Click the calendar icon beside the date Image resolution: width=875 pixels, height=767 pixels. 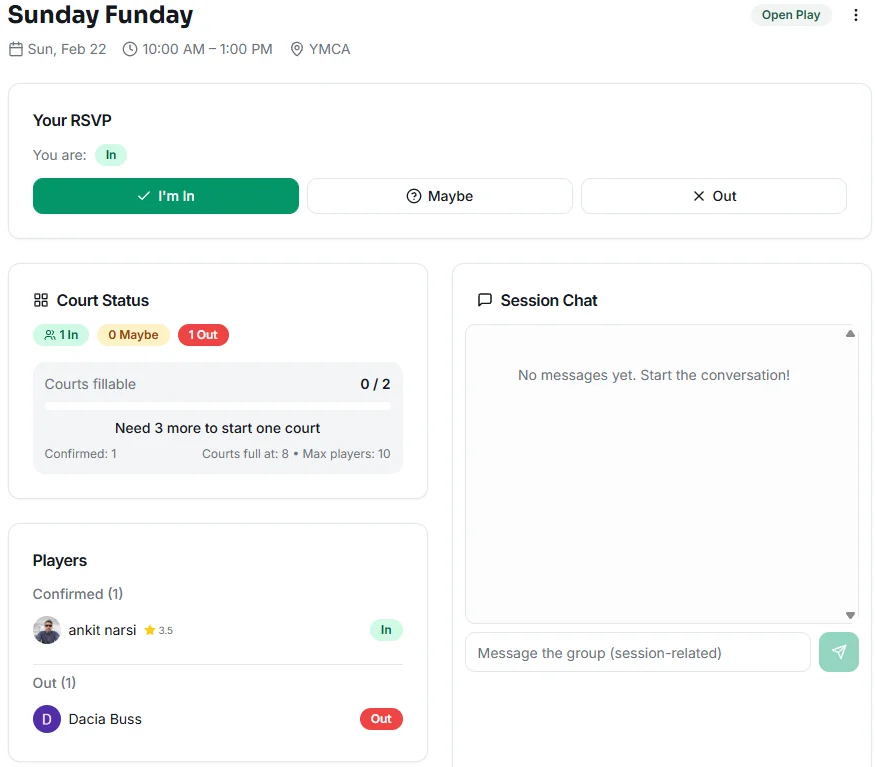tap(15, 48)
